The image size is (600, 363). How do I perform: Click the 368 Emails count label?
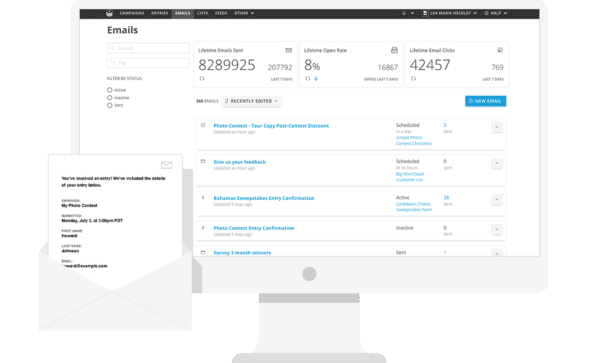pos(207,101)
